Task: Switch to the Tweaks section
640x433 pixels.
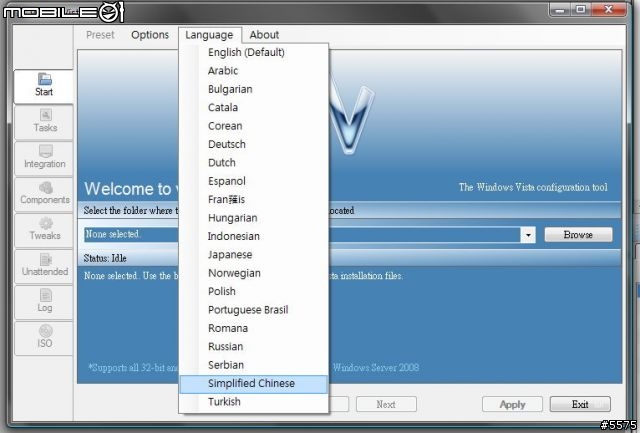Action: coord(44,230)
